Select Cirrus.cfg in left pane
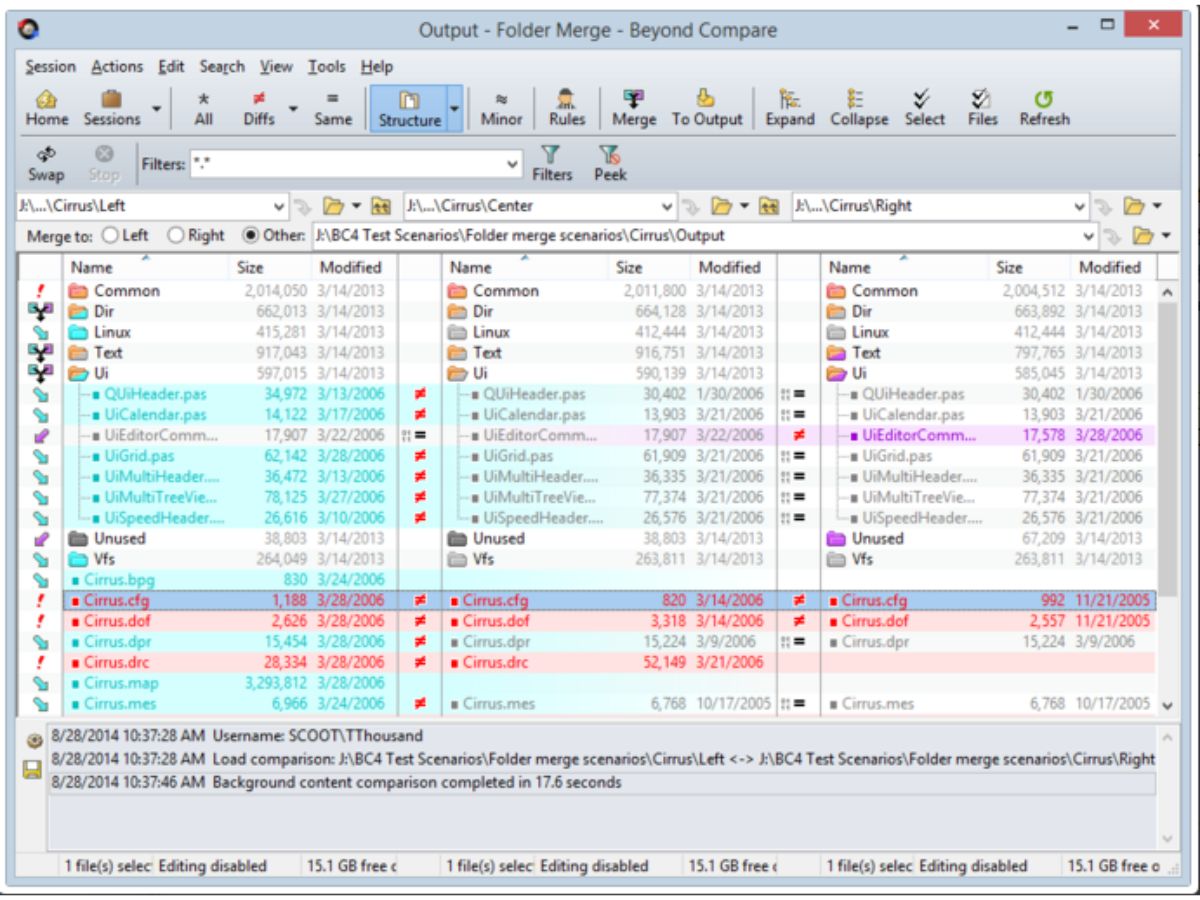This screenshot has width=1200, height=900. (229, 601)
